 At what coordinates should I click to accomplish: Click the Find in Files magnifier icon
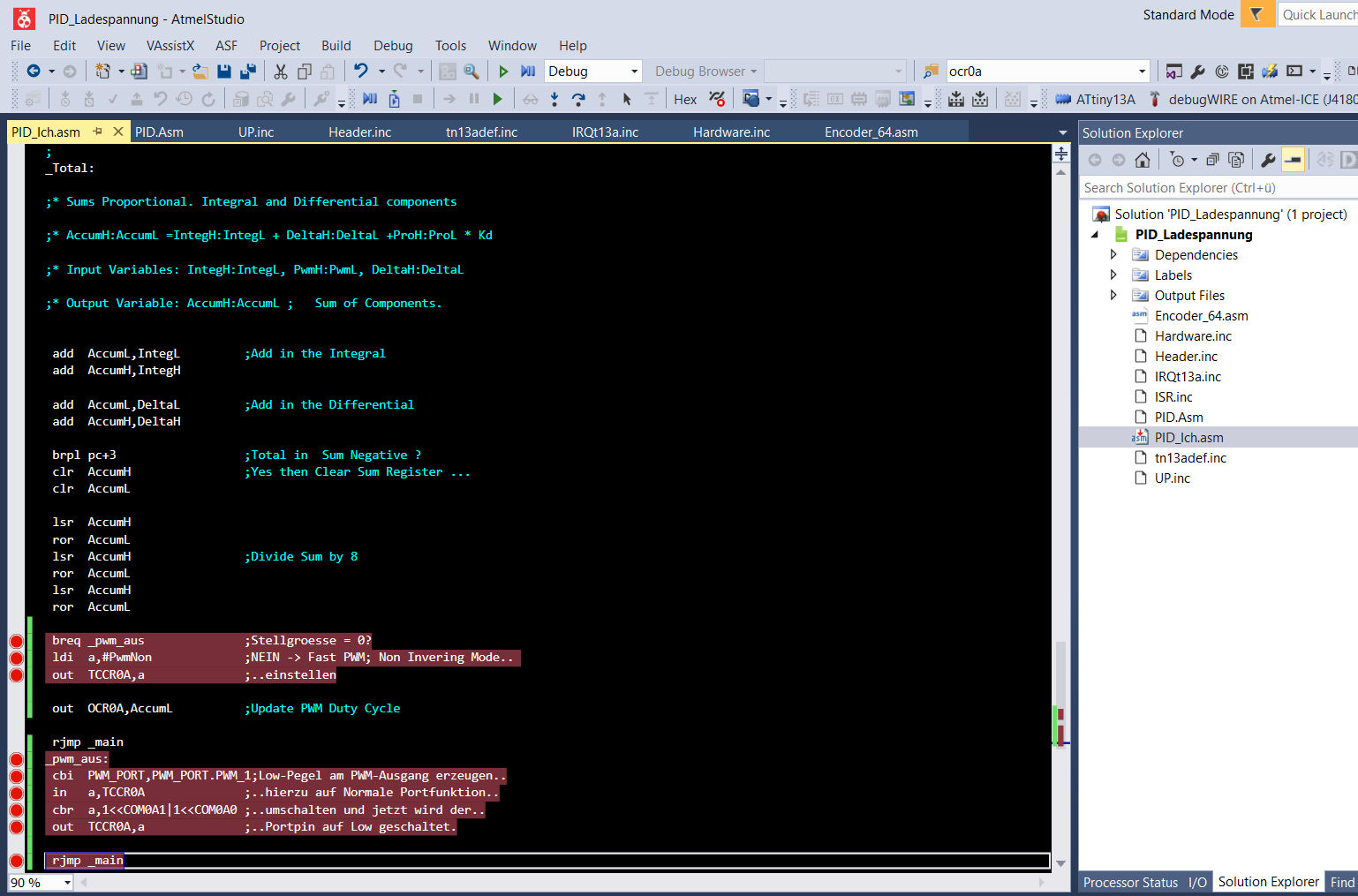tap(472, 71)
